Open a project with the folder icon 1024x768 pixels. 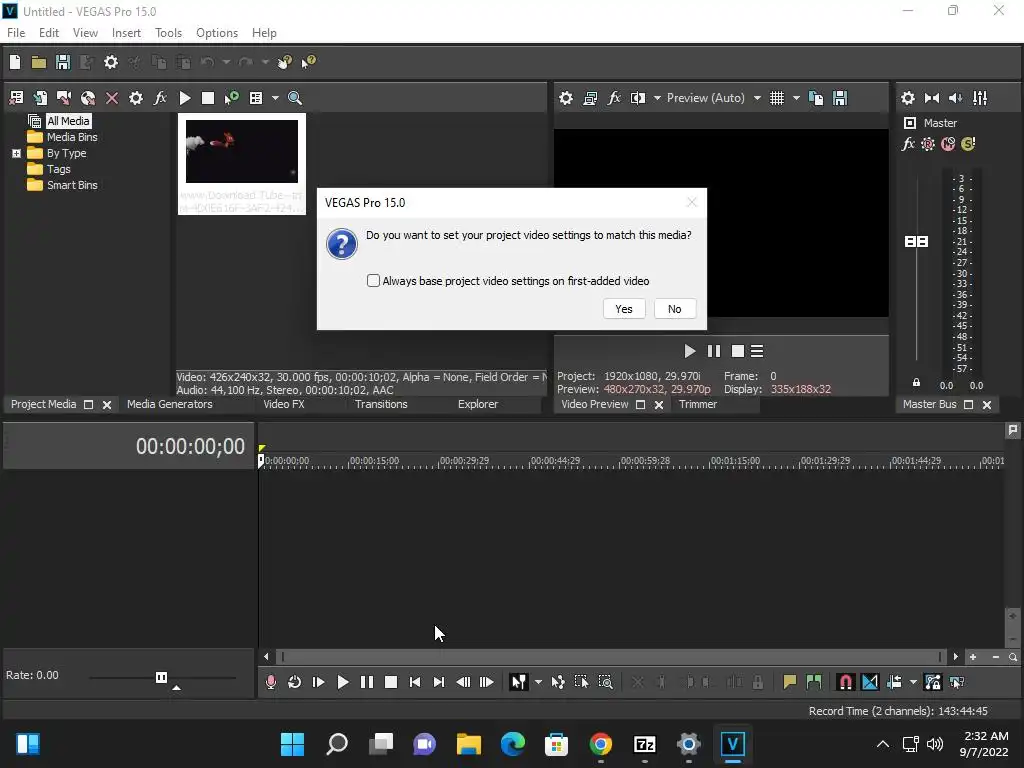(x=39, y=62)
